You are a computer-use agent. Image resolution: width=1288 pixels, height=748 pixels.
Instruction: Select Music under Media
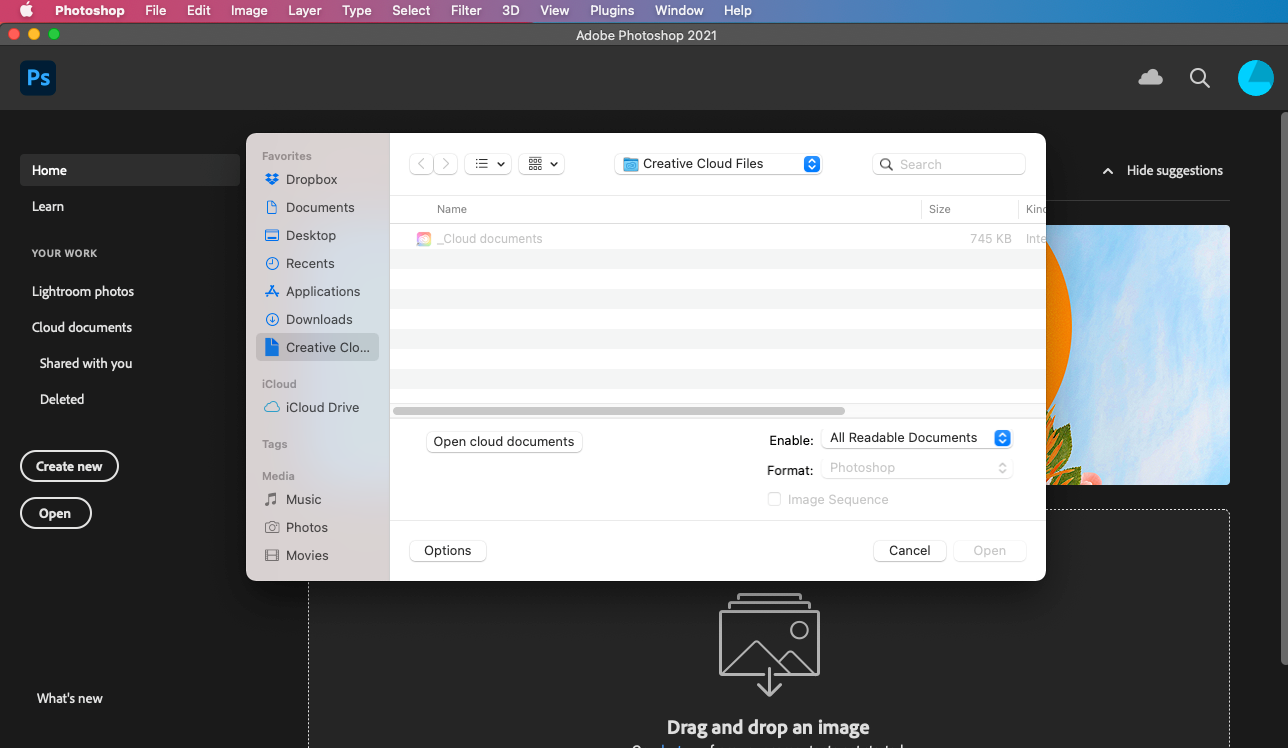click(317, 500)
